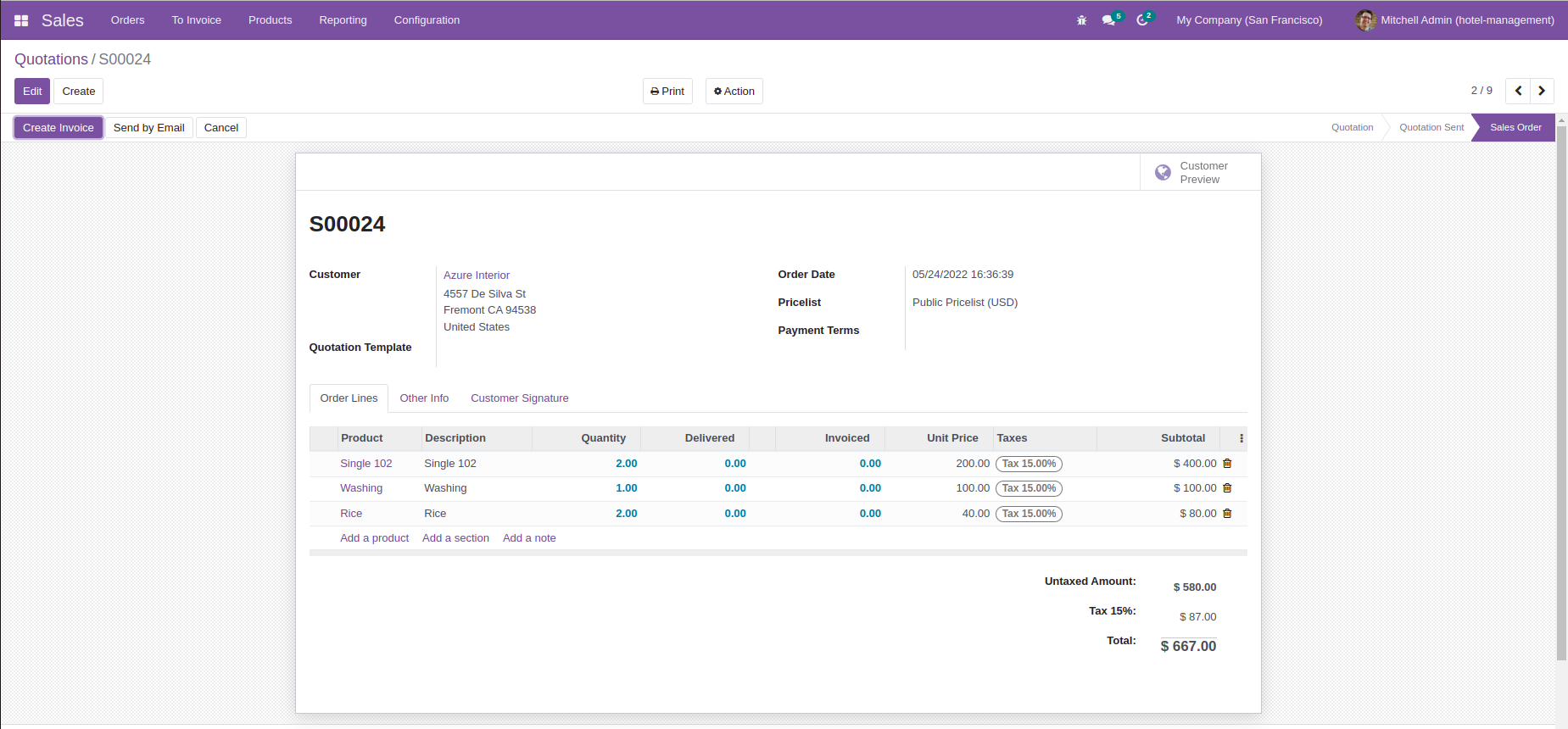Go to the next record arrow
This screenshot has width=1568, height=729.
pyautogui.click(x=1542, y=91)
